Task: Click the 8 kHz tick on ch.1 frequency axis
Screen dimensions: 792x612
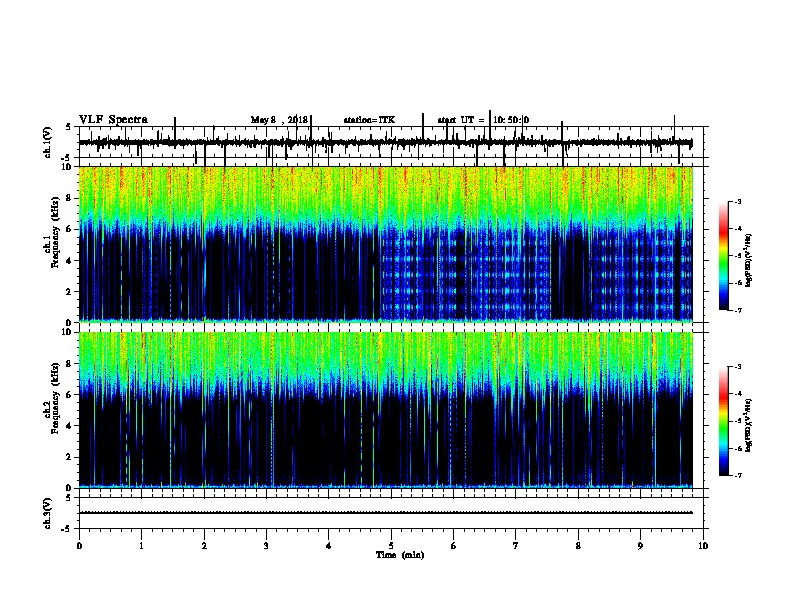Action: 69,198
